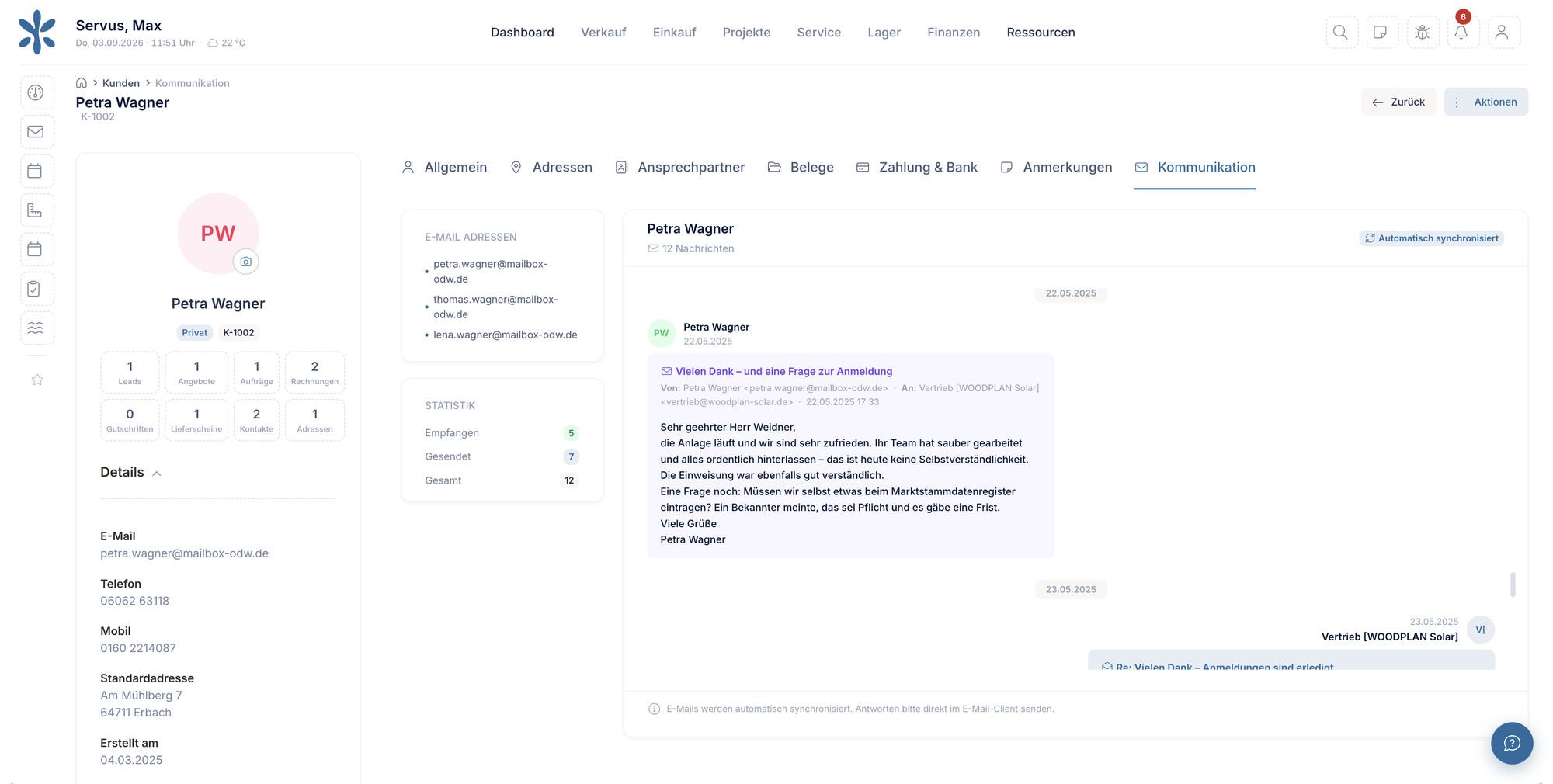Viewport: 1553px width, 784px height.
Task: Open email subject Vielen Dank – und eine Frage
Action: [x=783, y=372]
